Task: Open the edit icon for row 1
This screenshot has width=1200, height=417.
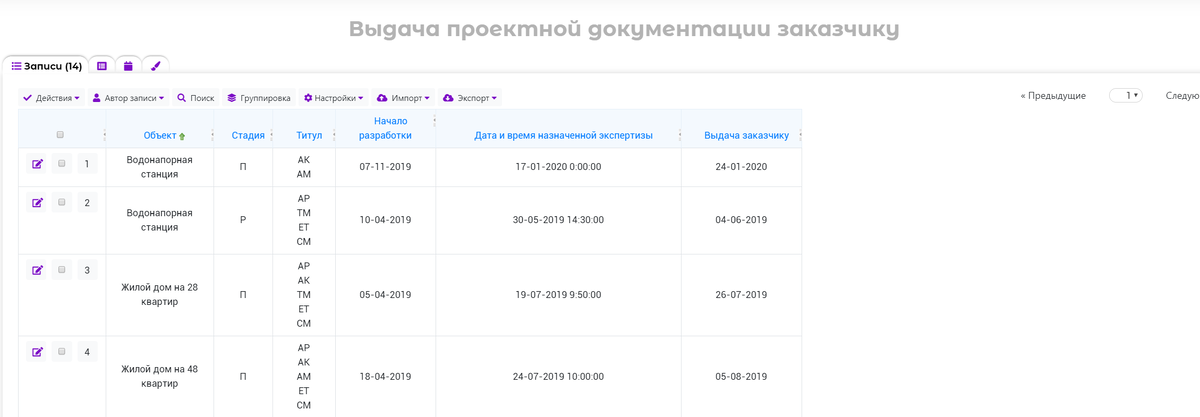Action: [x=38, y=164]
